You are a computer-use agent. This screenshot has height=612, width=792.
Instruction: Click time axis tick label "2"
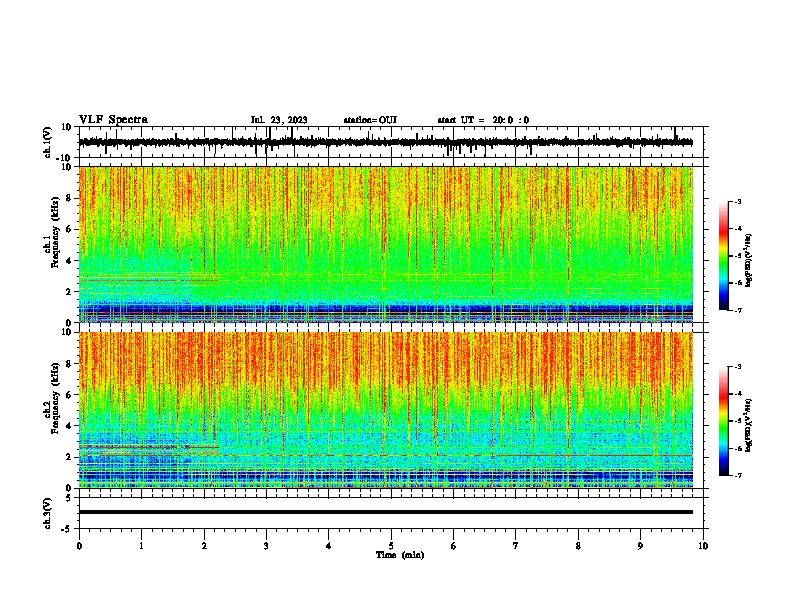click(204, 546)
